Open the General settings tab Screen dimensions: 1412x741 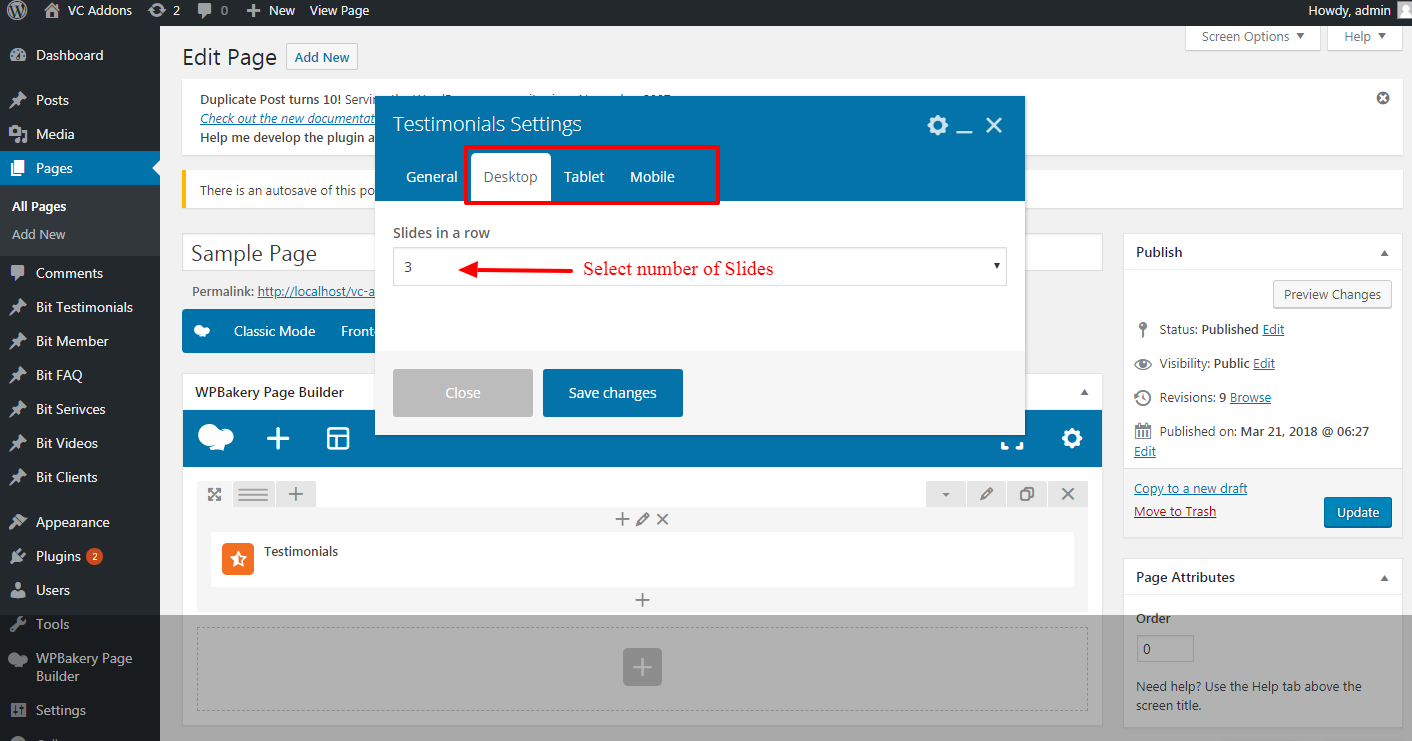431,177
